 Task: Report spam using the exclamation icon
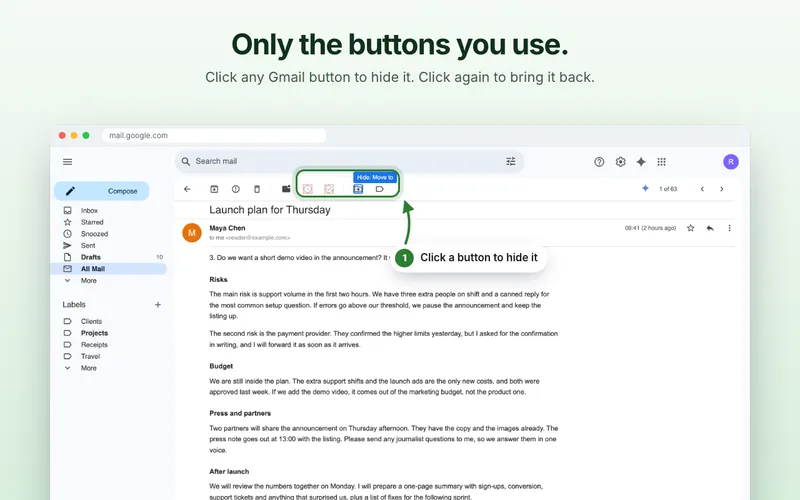click(236, 189)
